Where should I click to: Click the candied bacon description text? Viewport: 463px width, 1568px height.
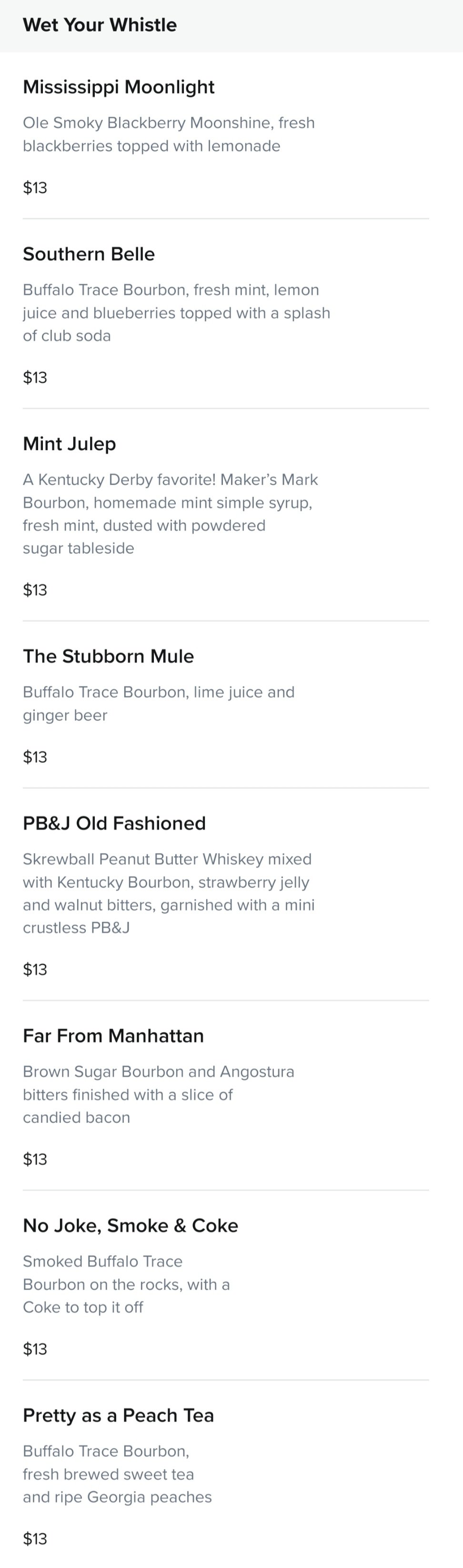[159, 1094]
